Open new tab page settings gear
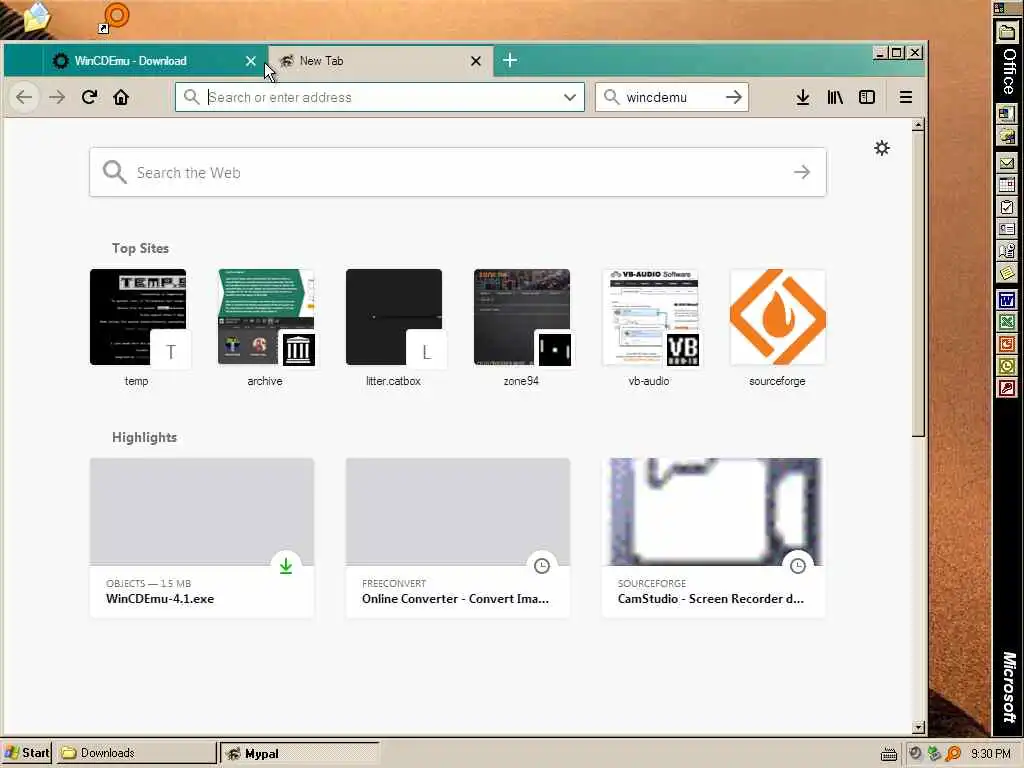Viewport: 1024px width, 768px height. pyautogui.click(x=882, y=148)
